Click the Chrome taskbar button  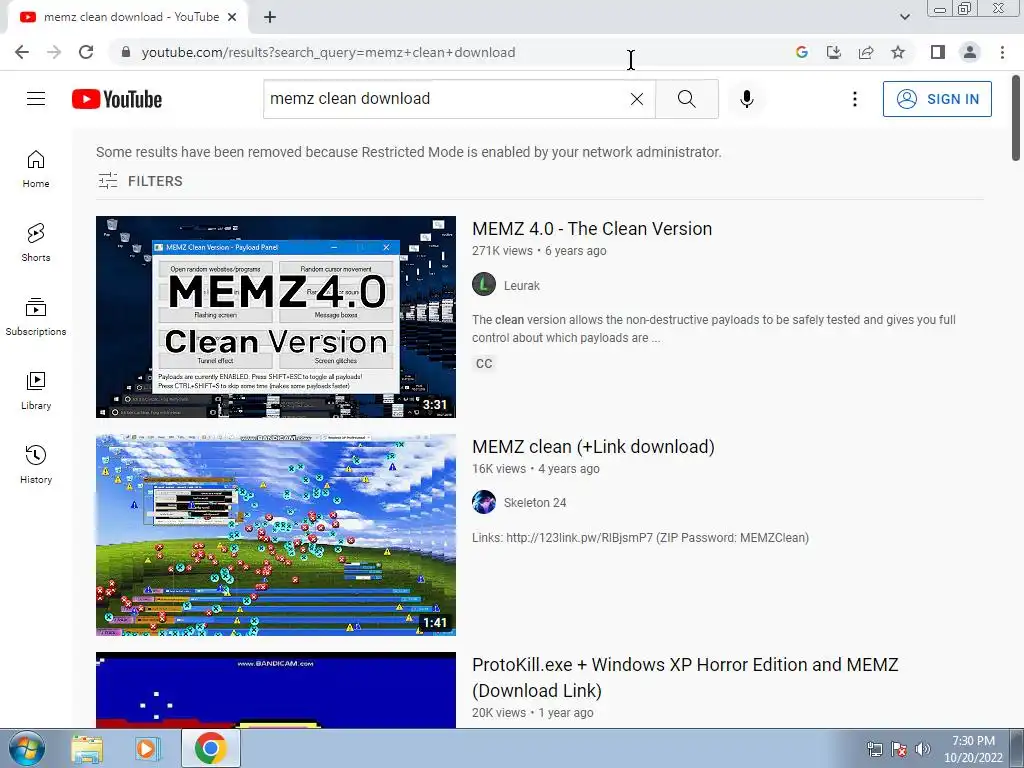tap(210, 748)
